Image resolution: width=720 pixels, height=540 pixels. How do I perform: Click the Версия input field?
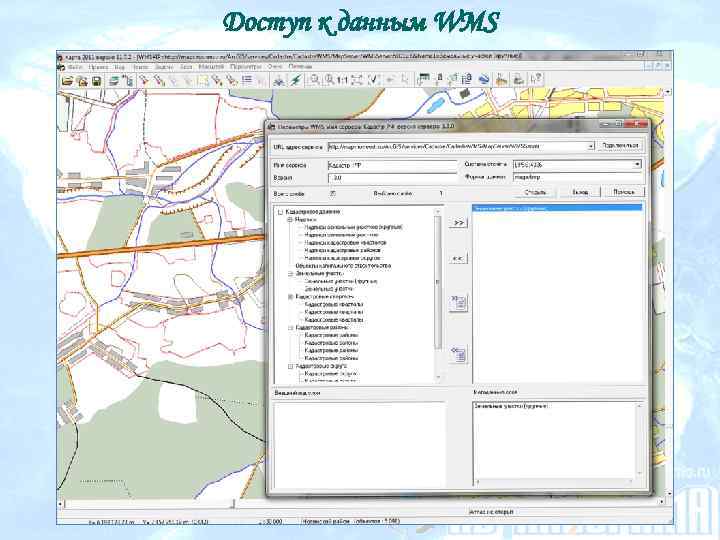393,178
